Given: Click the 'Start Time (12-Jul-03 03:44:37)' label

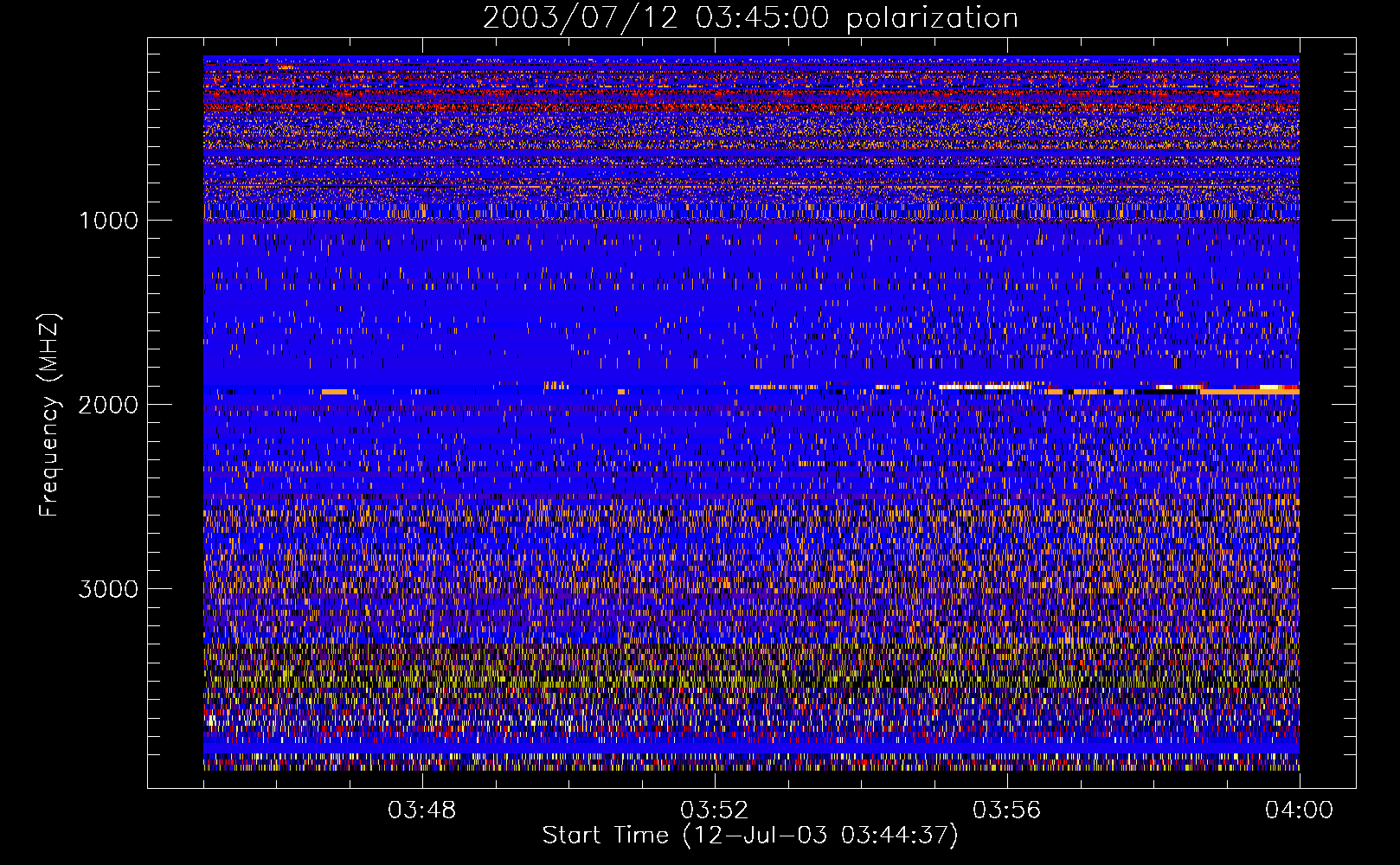Looking at the screenshot, I should pyautogui.click(x=750, y=836).
